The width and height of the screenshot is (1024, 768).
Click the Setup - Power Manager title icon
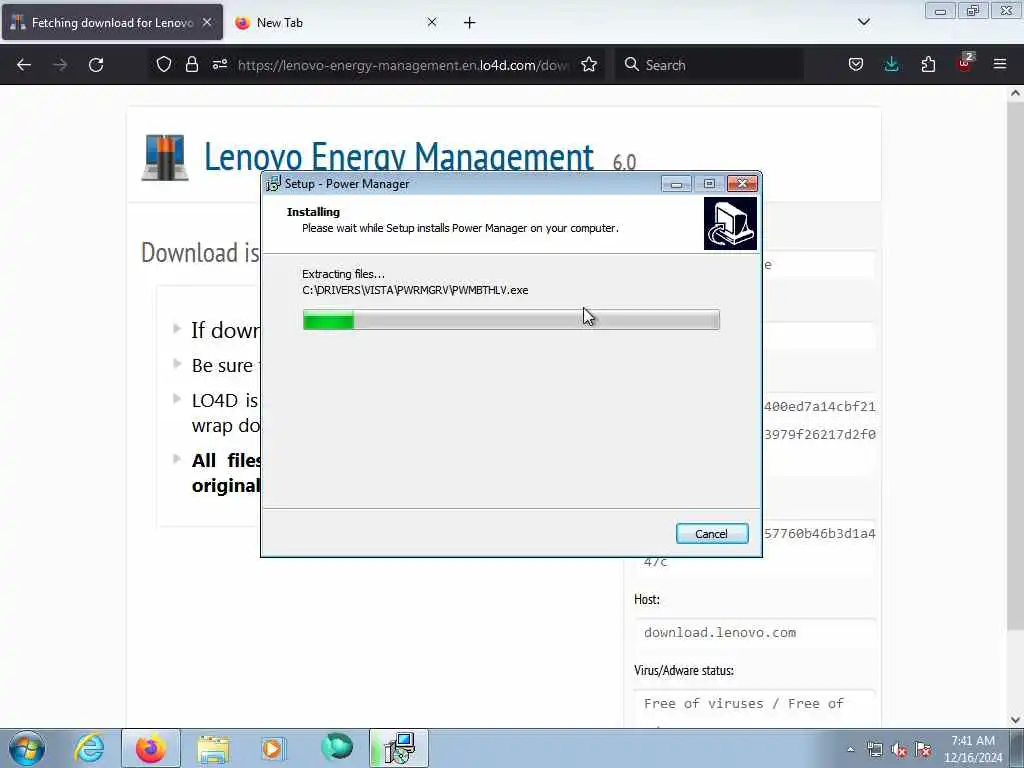point(273,184)
